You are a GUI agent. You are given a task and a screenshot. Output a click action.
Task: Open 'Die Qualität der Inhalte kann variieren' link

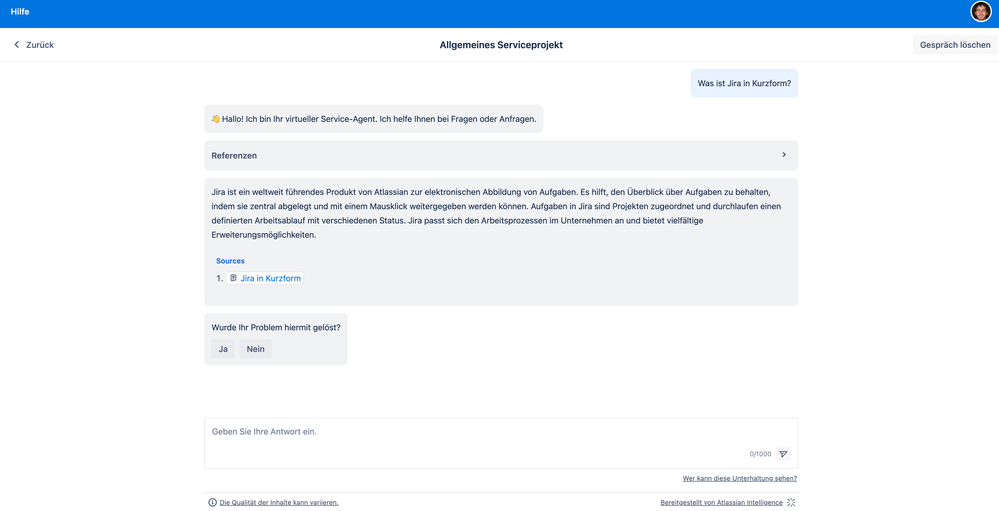[x=279, y=502]
